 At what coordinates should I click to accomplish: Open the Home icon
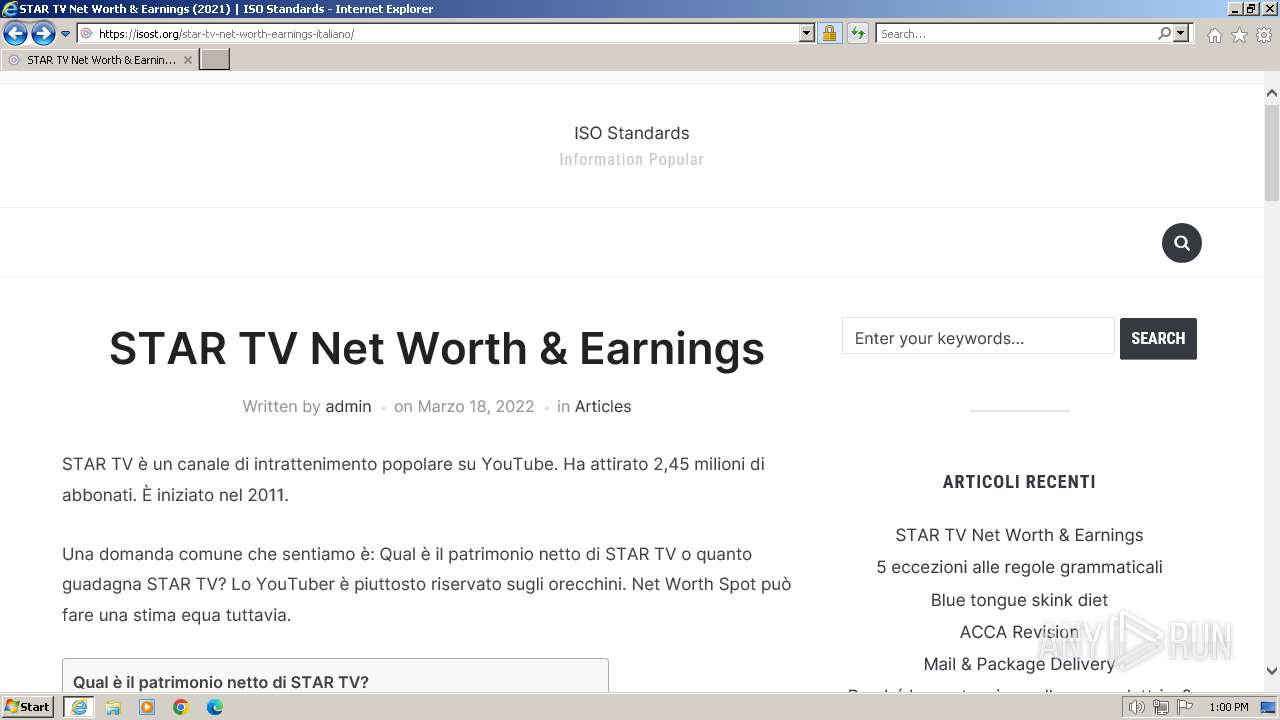pos(1214,35)
